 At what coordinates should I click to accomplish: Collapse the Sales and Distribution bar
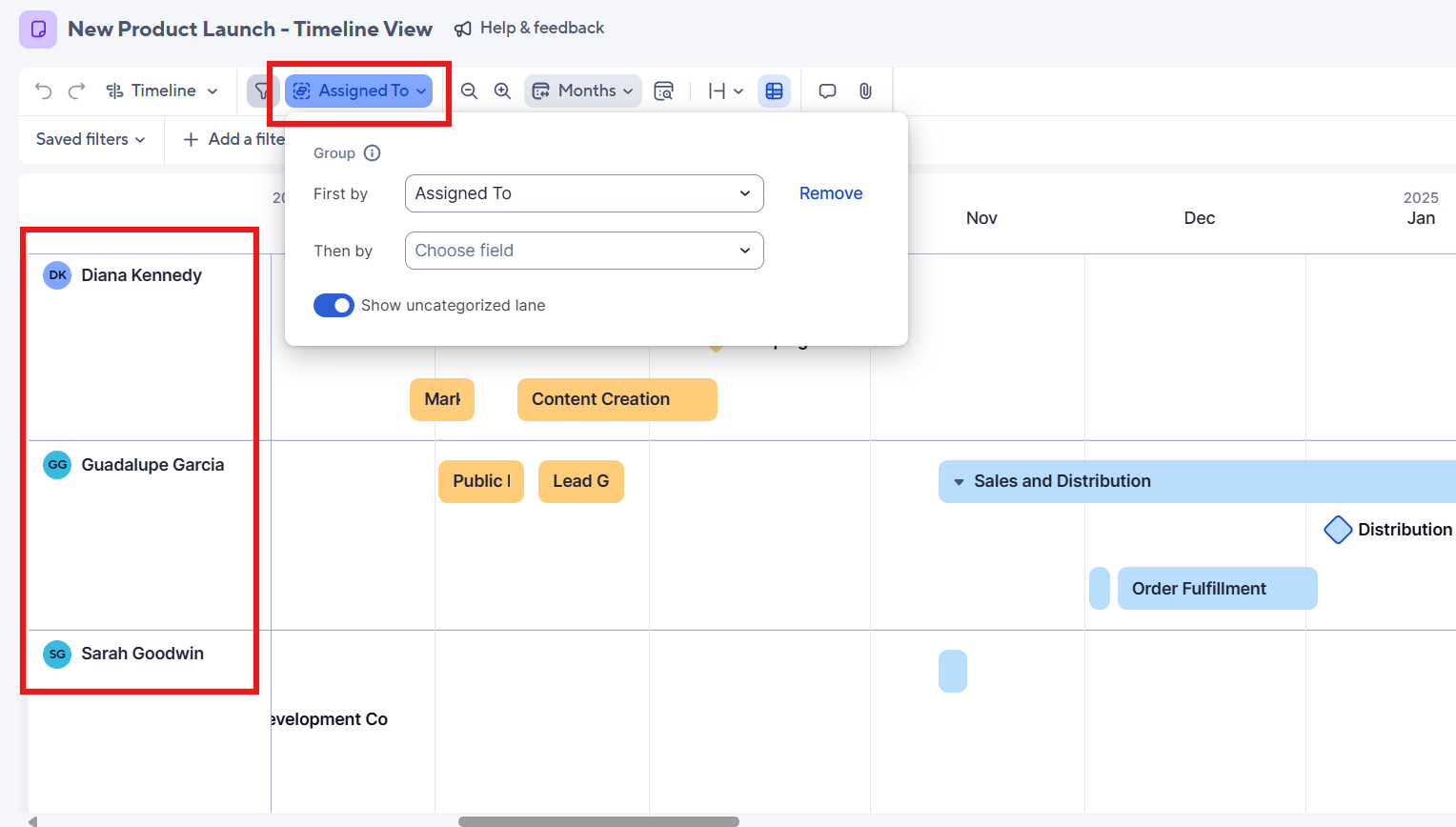click(959, 482)
